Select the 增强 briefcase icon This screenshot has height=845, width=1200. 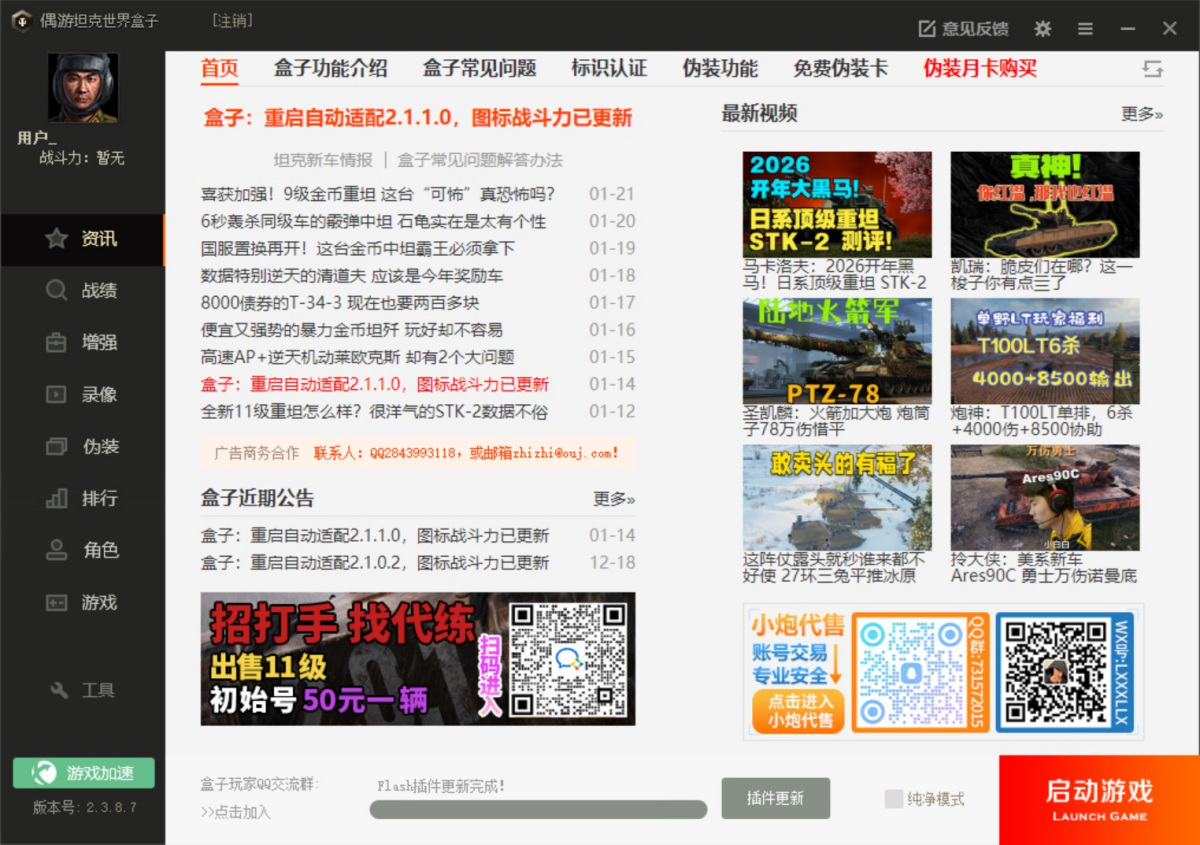point(57,343)
